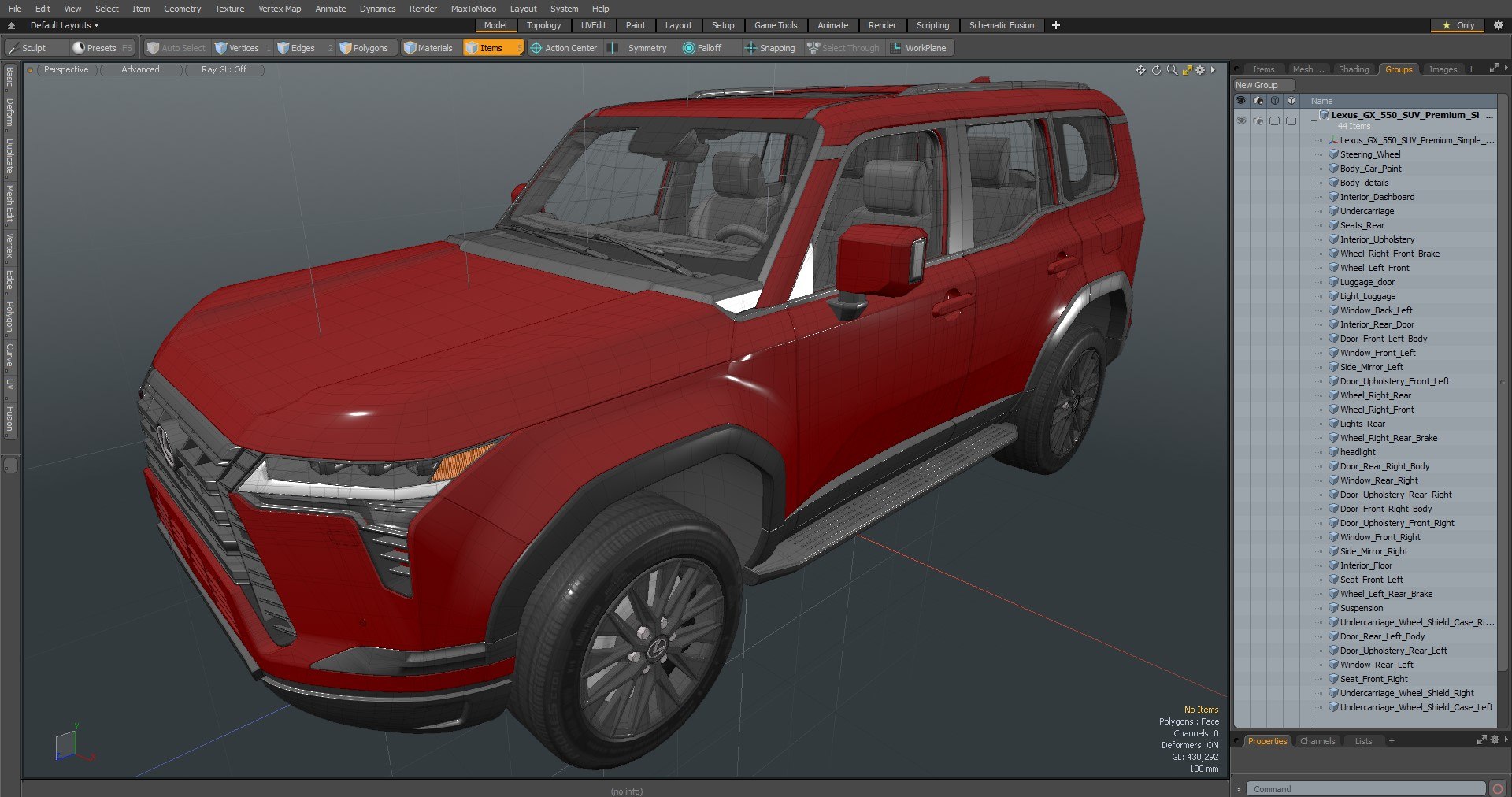This screenshot has height=797, width=1512.
Task: Open the viewport arrow menu
Action: [1213, 70]
